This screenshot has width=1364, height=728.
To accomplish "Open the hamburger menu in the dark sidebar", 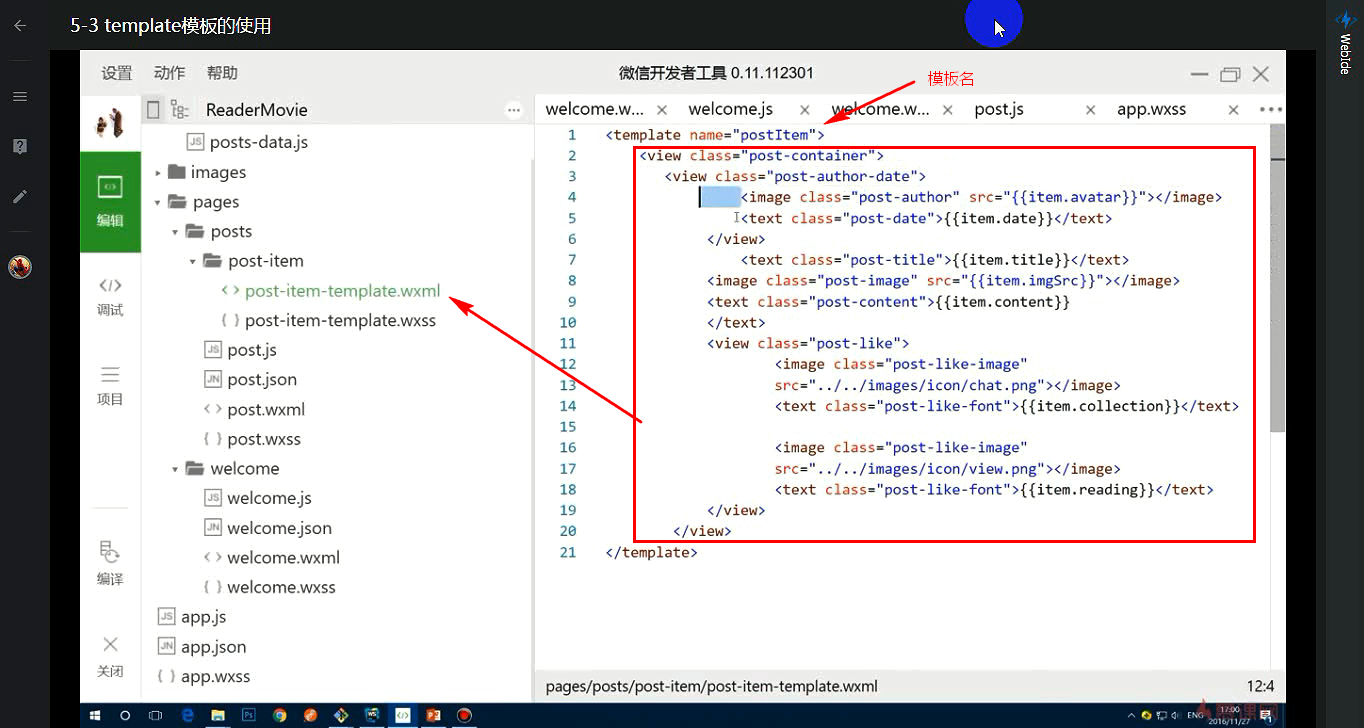I will (x=19, y=96).
